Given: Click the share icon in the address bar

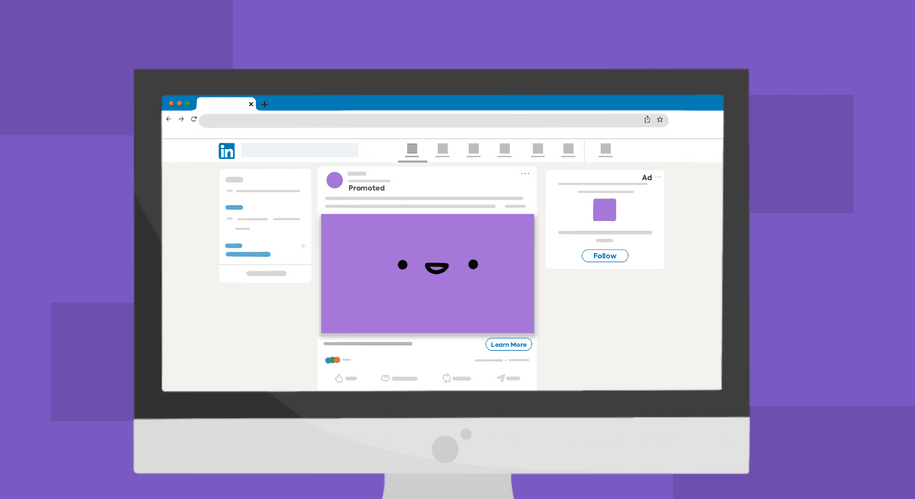Looking at the screenshot, I should click(647, 119).
